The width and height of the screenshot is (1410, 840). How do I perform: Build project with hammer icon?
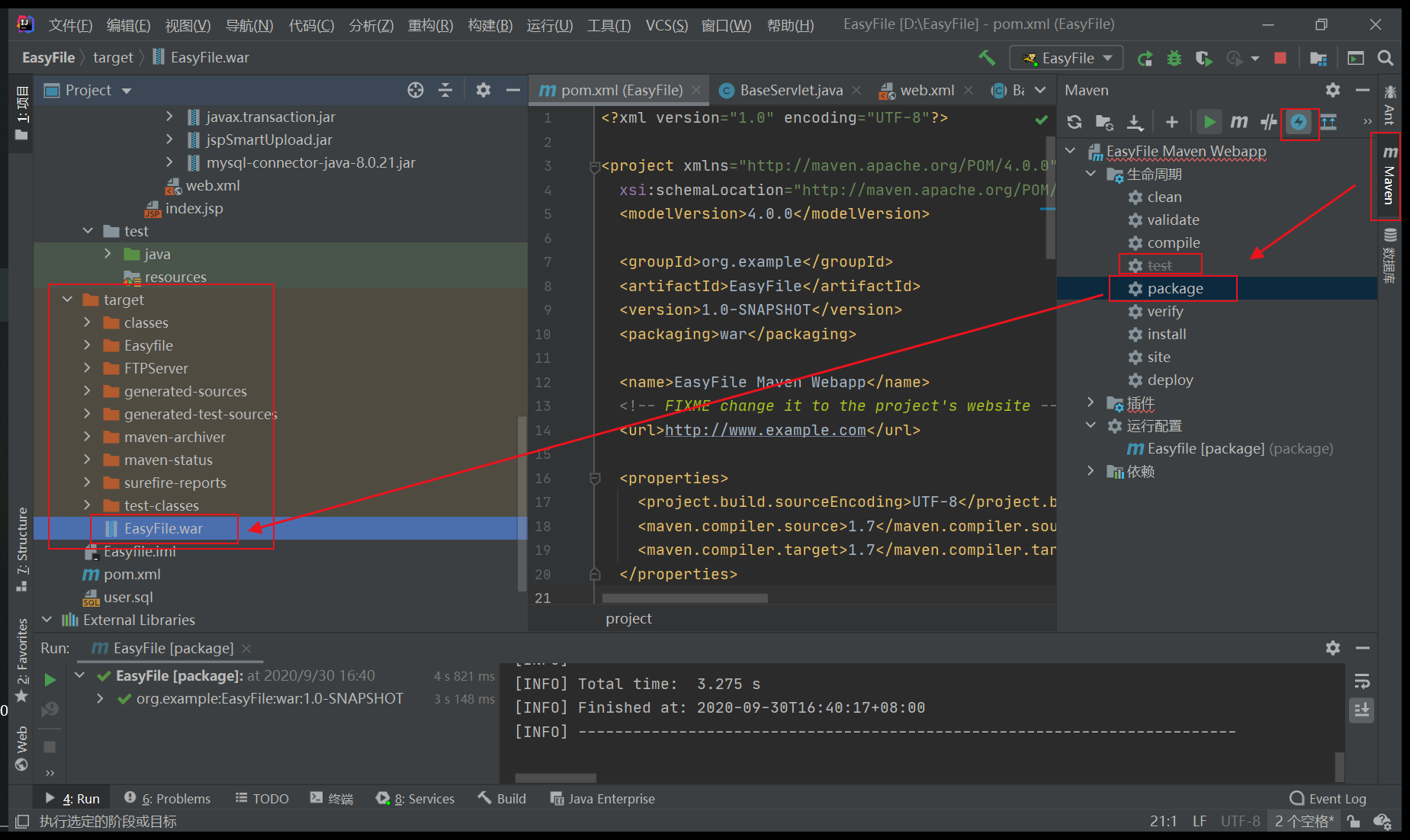click(987, 58)
